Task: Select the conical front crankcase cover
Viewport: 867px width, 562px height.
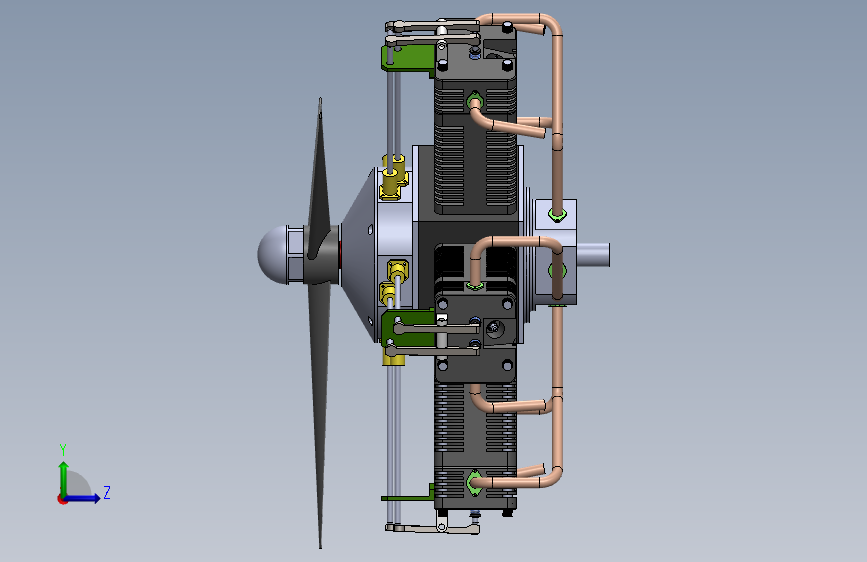Action: [357, 254]
